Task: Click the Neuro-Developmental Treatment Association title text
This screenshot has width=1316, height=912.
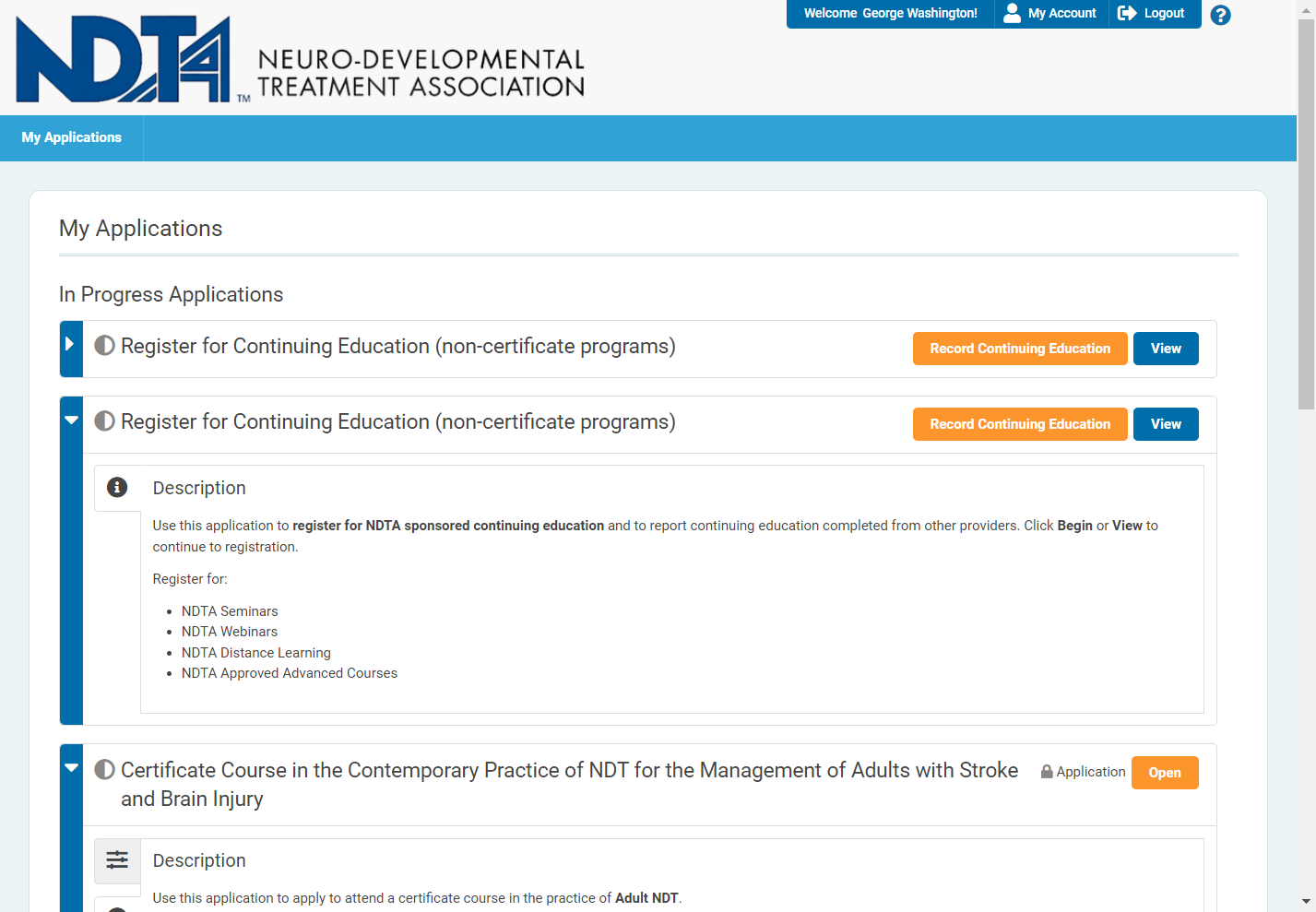Action: pyautogui.click(x=421, y=73)
